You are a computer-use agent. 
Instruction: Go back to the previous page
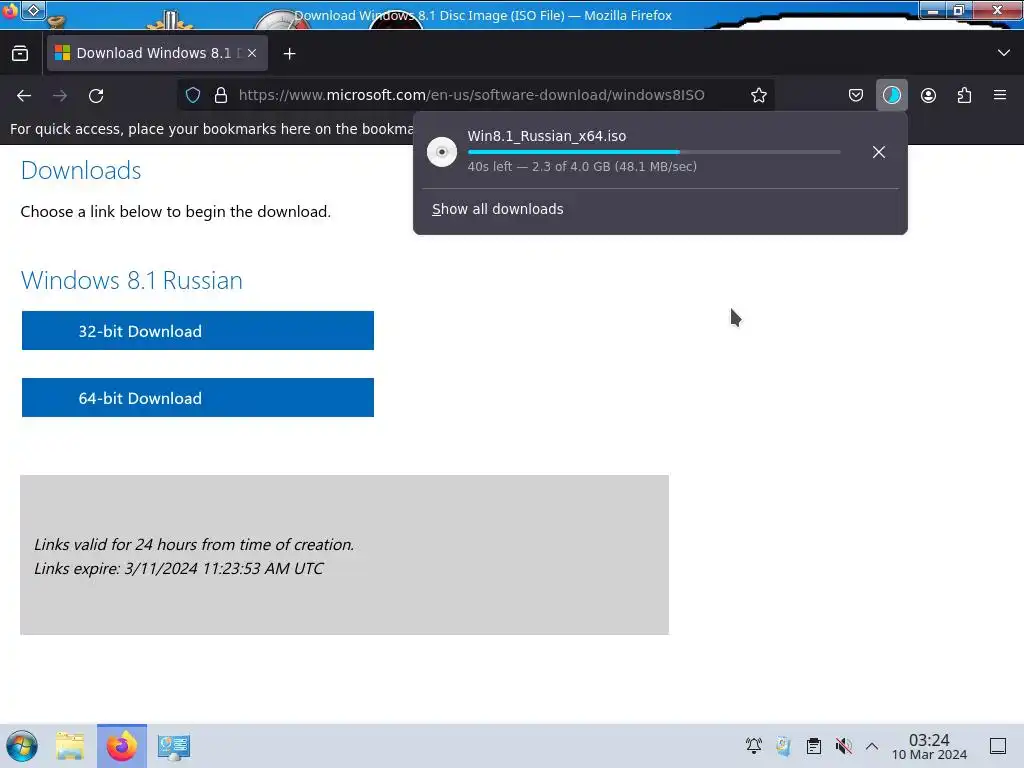point(24,95)
